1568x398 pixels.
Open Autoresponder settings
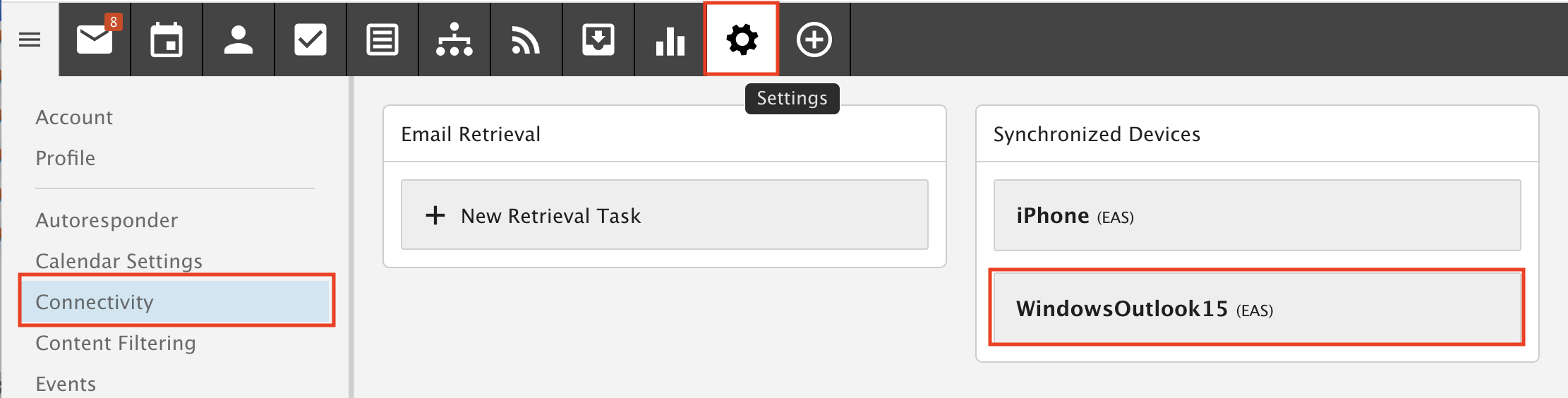[107, 220]
